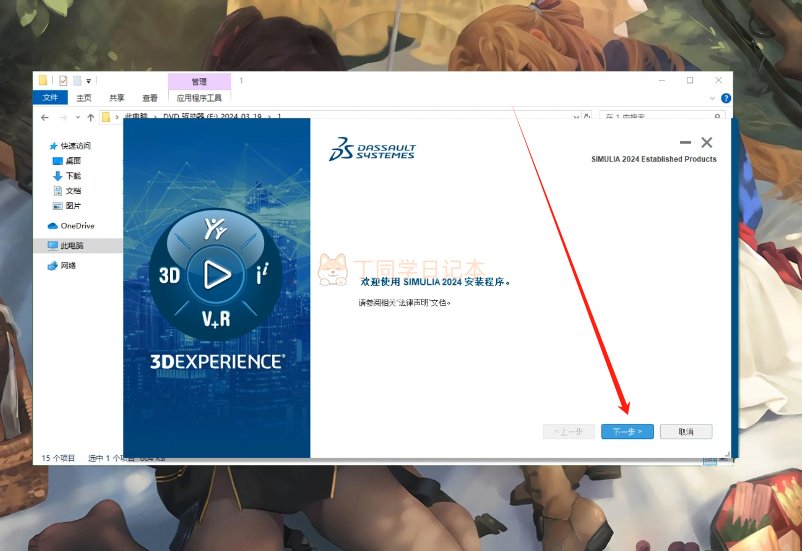Select 此电脑 in the navigation pane
802x551 pixels.
click(x=72, y=245)
